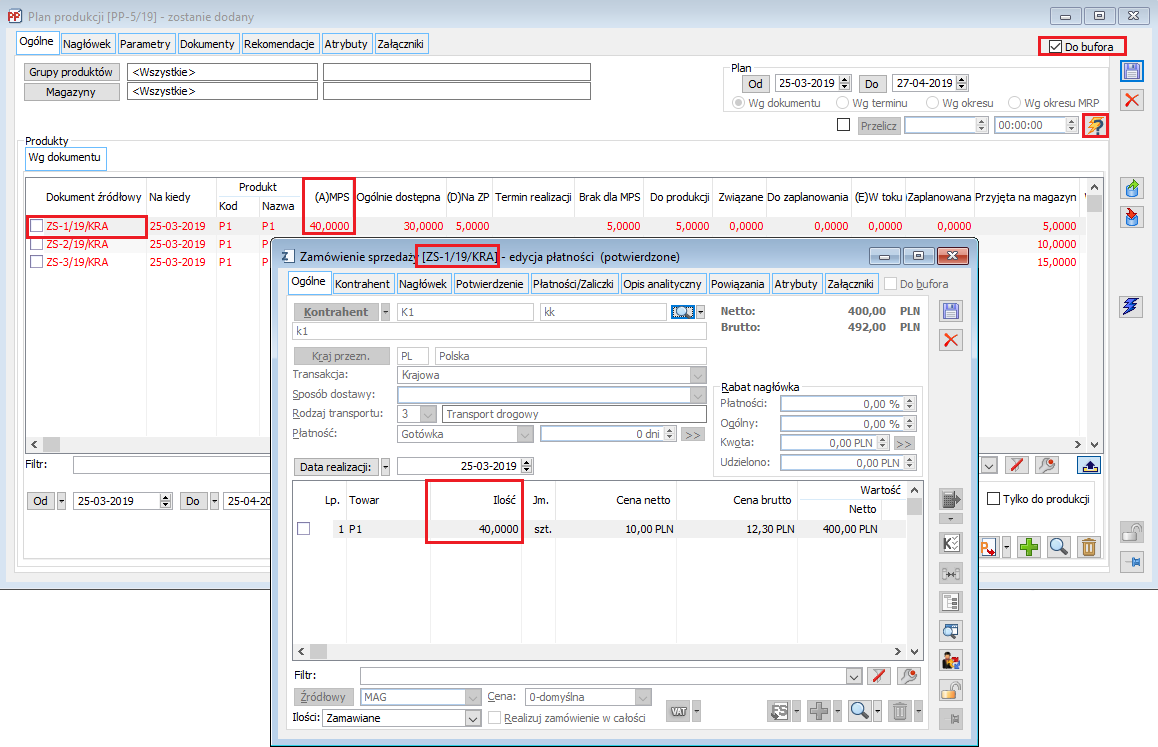Check the ZS-2/19/KRA row checkbox
Screen dimensions: 1158x747
point(36,244)
